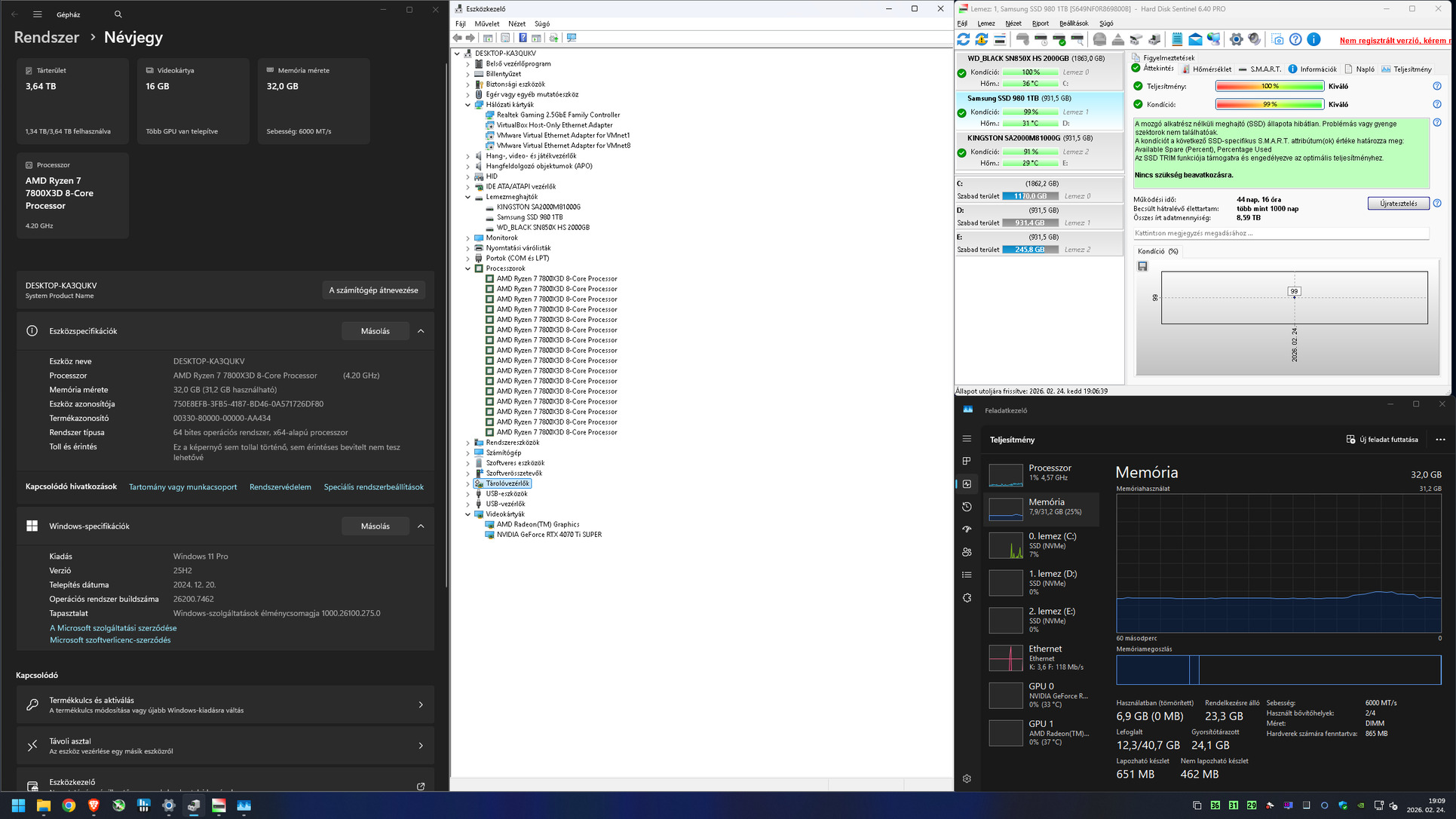This screenshot has height=819, width=1456.
Task: Click the send email report icon
Action: click(x=1195, y=39)
